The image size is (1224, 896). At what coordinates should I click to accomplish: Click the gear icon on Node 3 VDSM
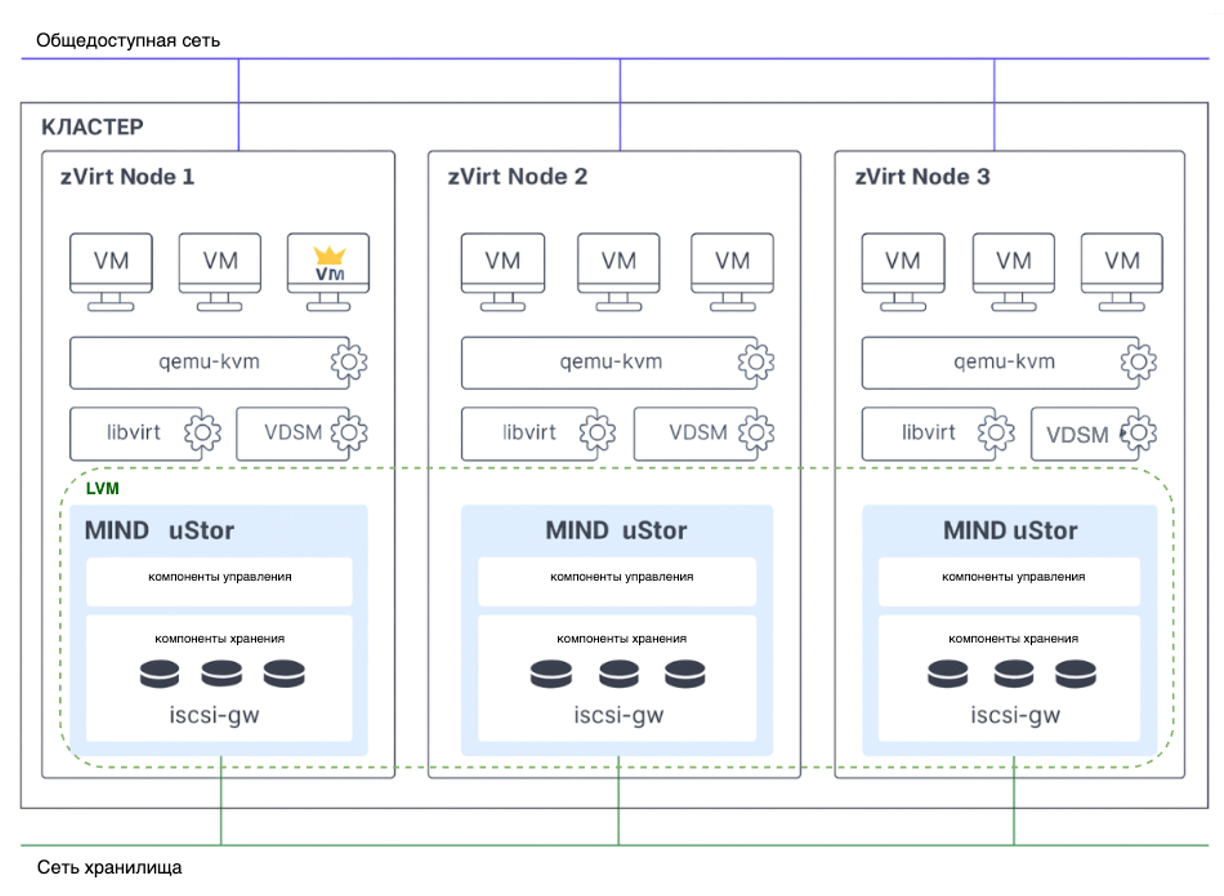click(x=1139, y=433)
